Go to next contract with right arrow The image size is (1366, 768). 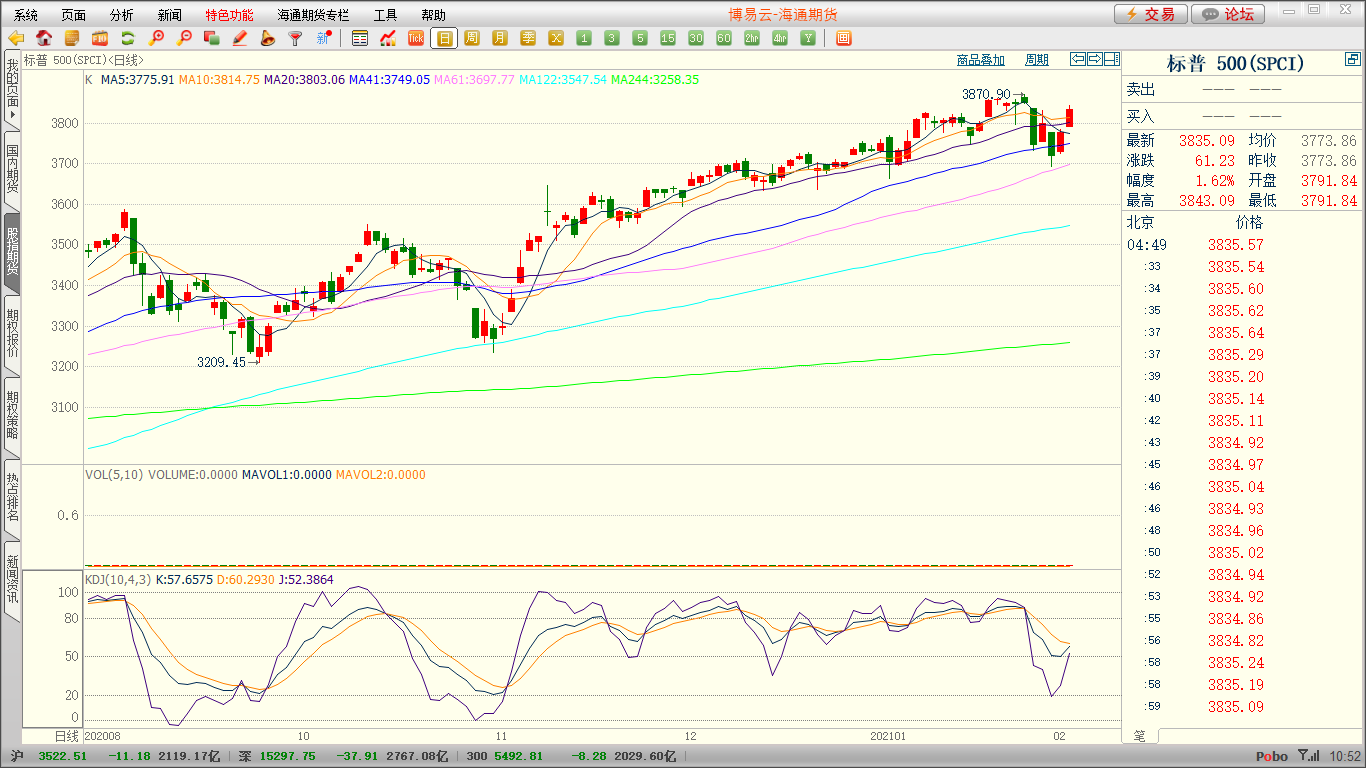coord(1094,59)
